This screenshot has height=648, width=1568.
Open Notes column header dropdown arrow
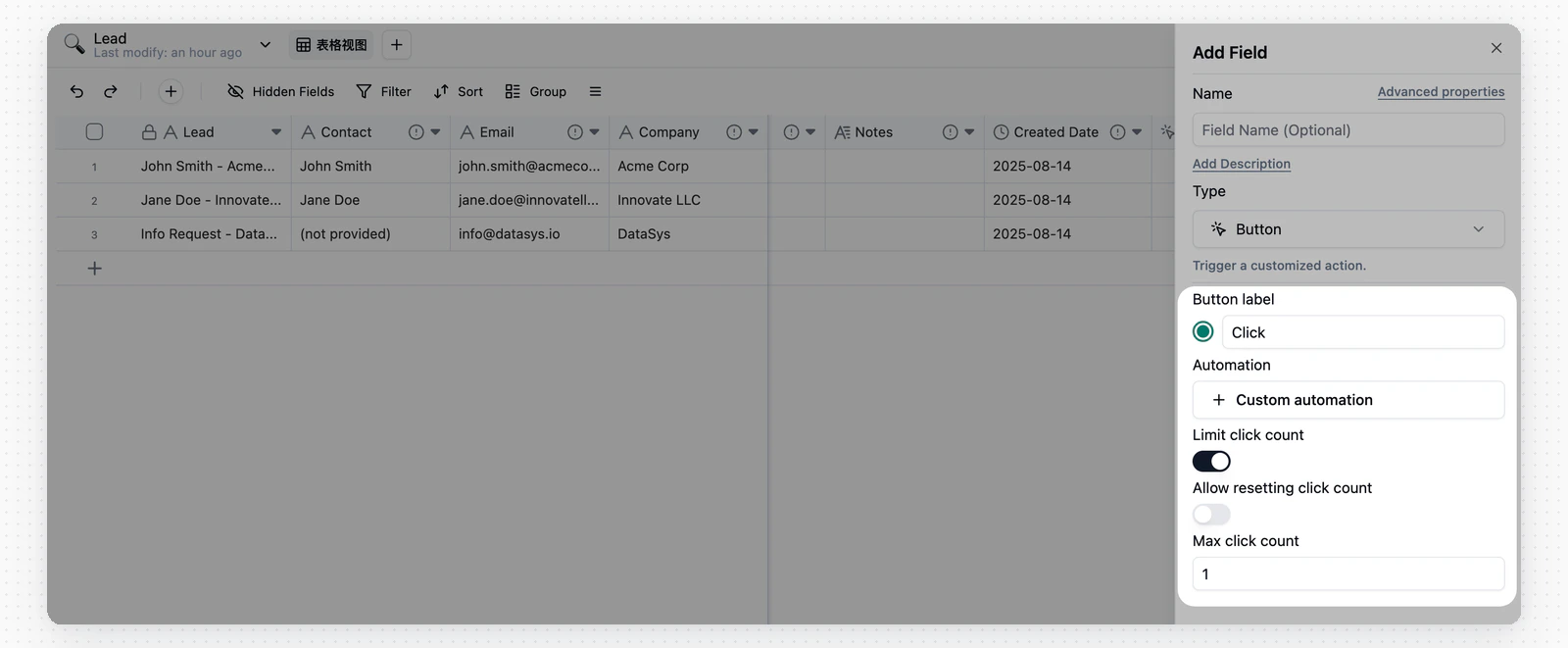coord(969,131)
